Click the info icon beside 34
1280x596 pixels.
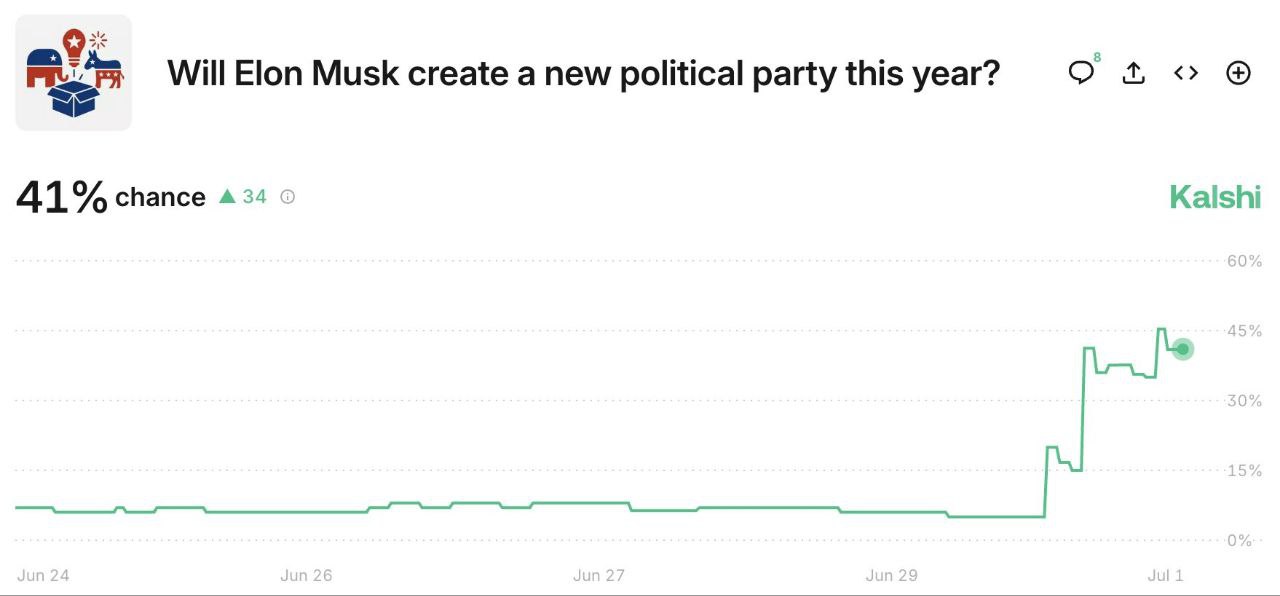point(288,197)
